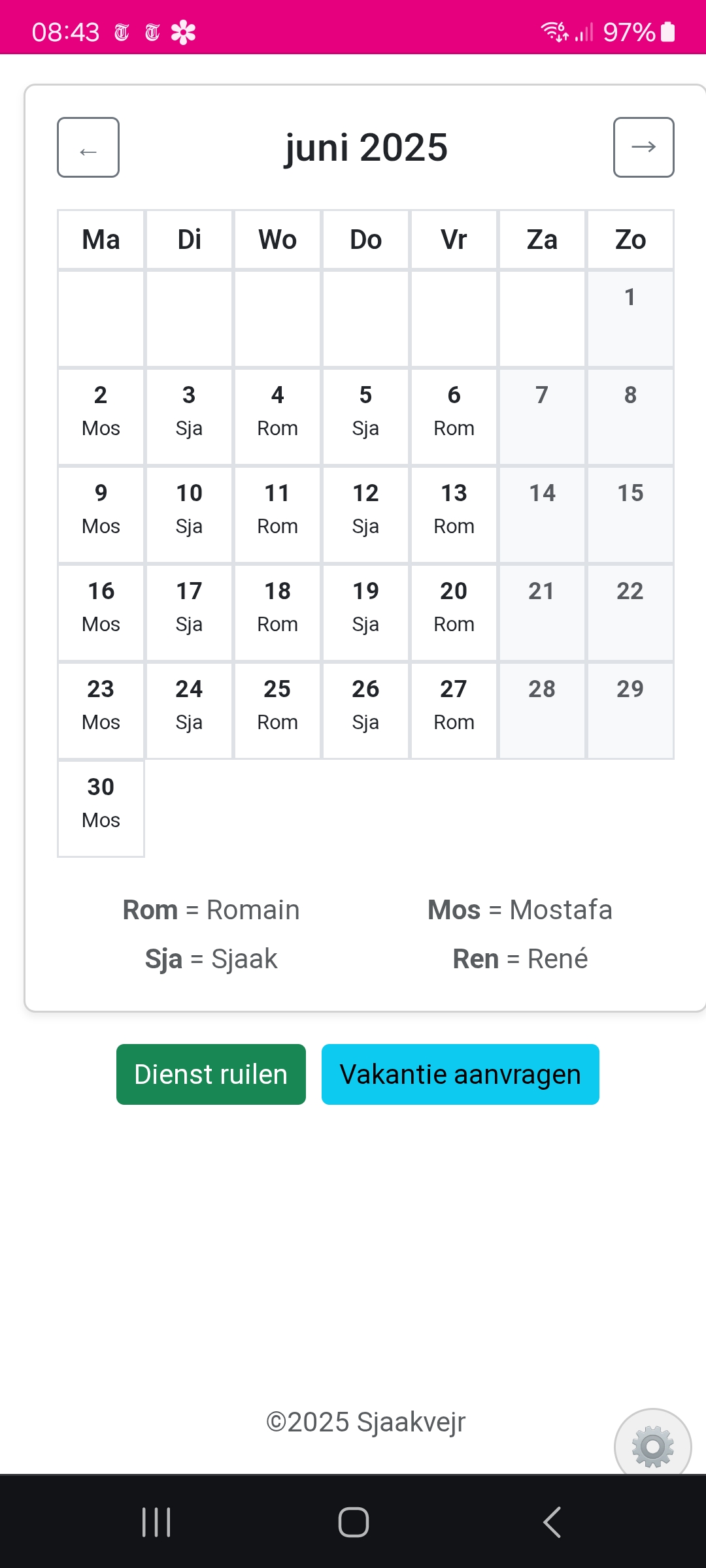
Task: Select the empty Saturday 14 cell
Action: [x=542, y=514]
